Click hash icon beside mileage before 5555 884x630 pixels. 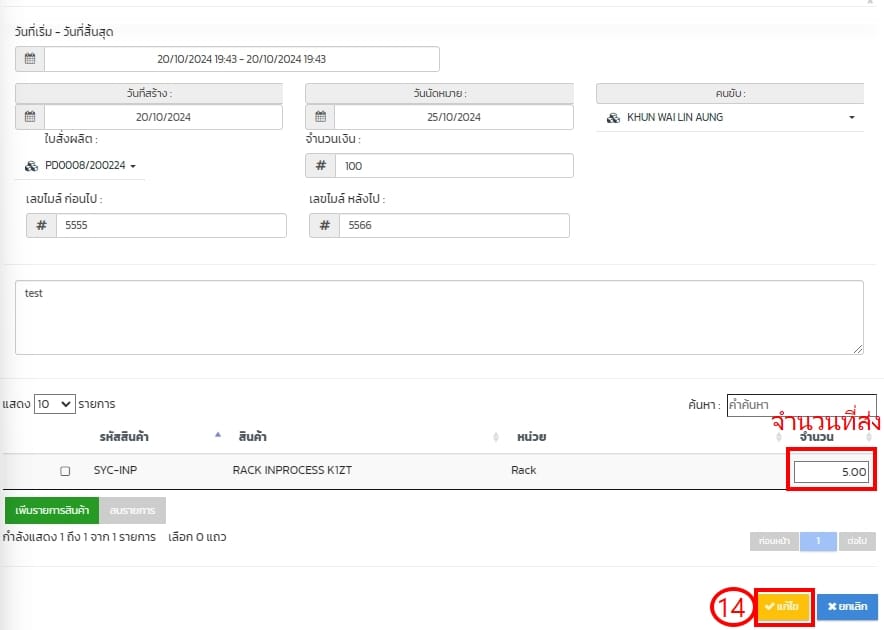tap(41, 226)
